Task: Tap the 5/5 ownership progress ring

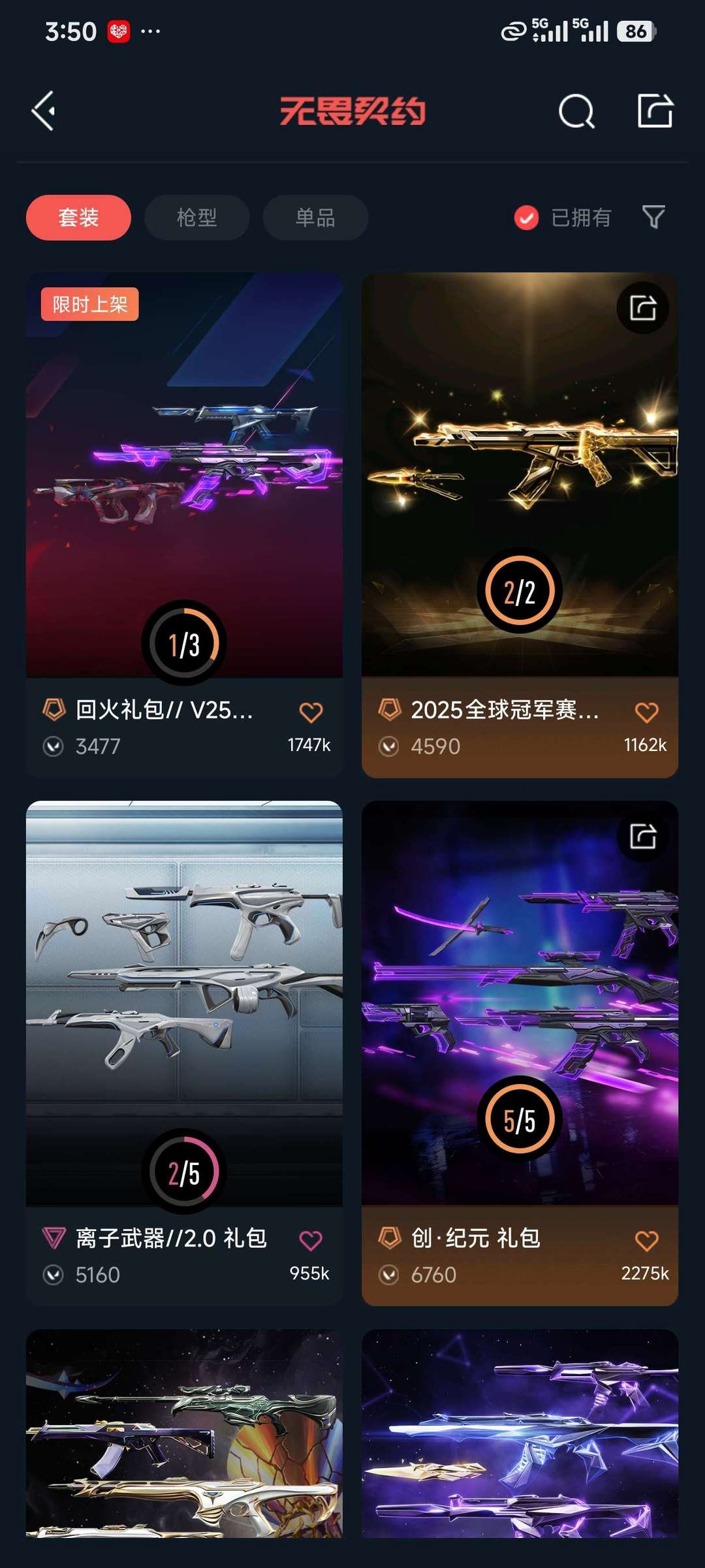Action: [520, 1119]
